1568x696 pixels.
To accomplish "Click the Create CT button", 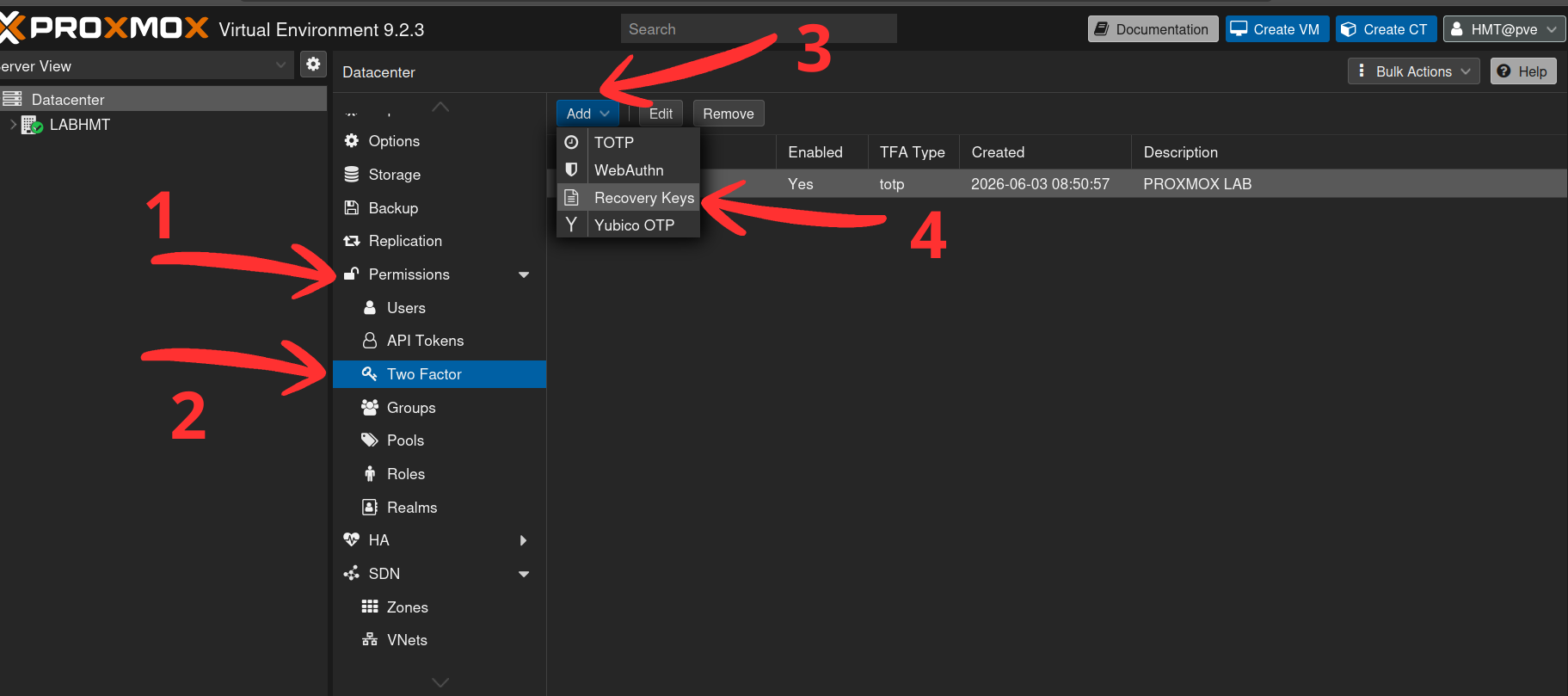I will (1386, 29).
